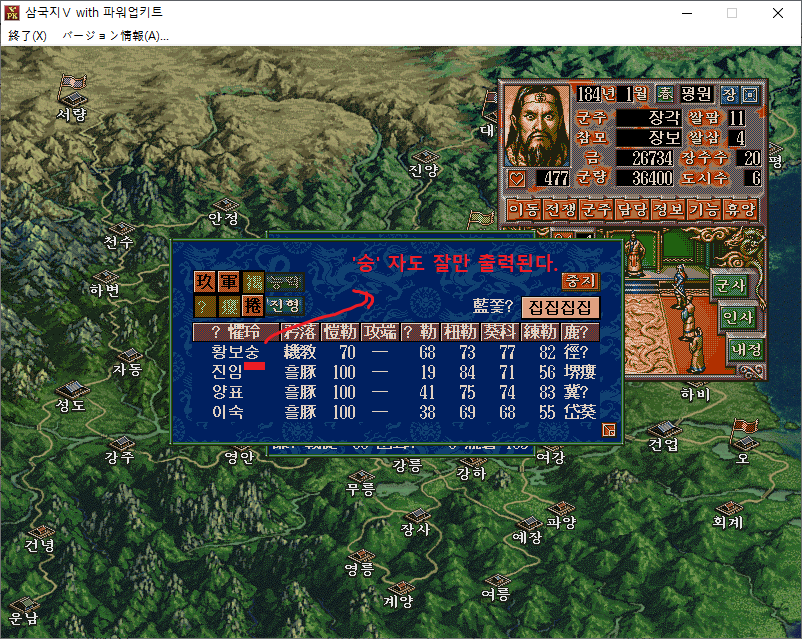Click the ruler portrait of 장각

point(537,126)
